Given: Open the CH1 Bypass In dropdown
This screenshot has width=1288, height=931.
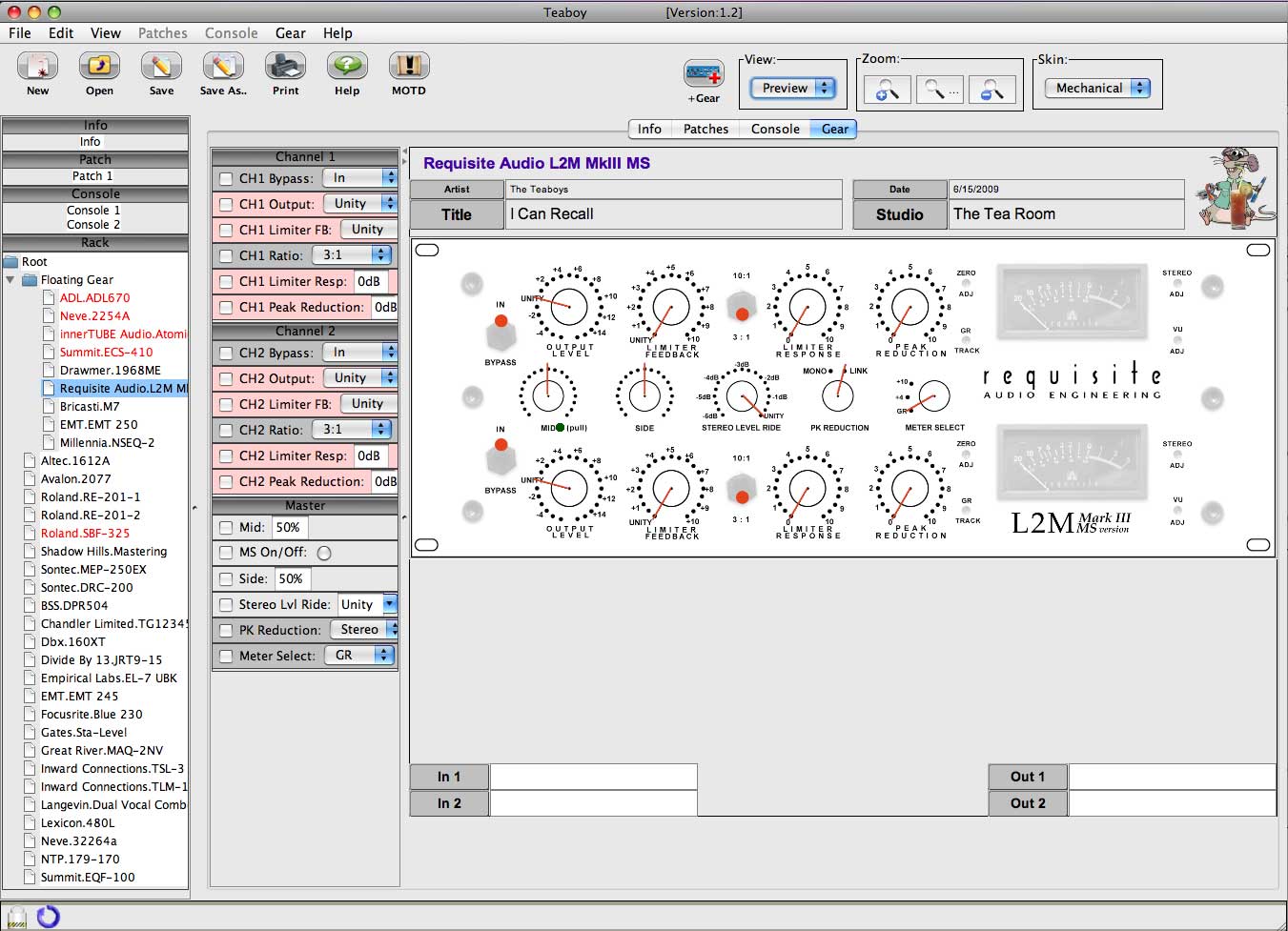Looking at the screenshot, I should pos(359,178).
